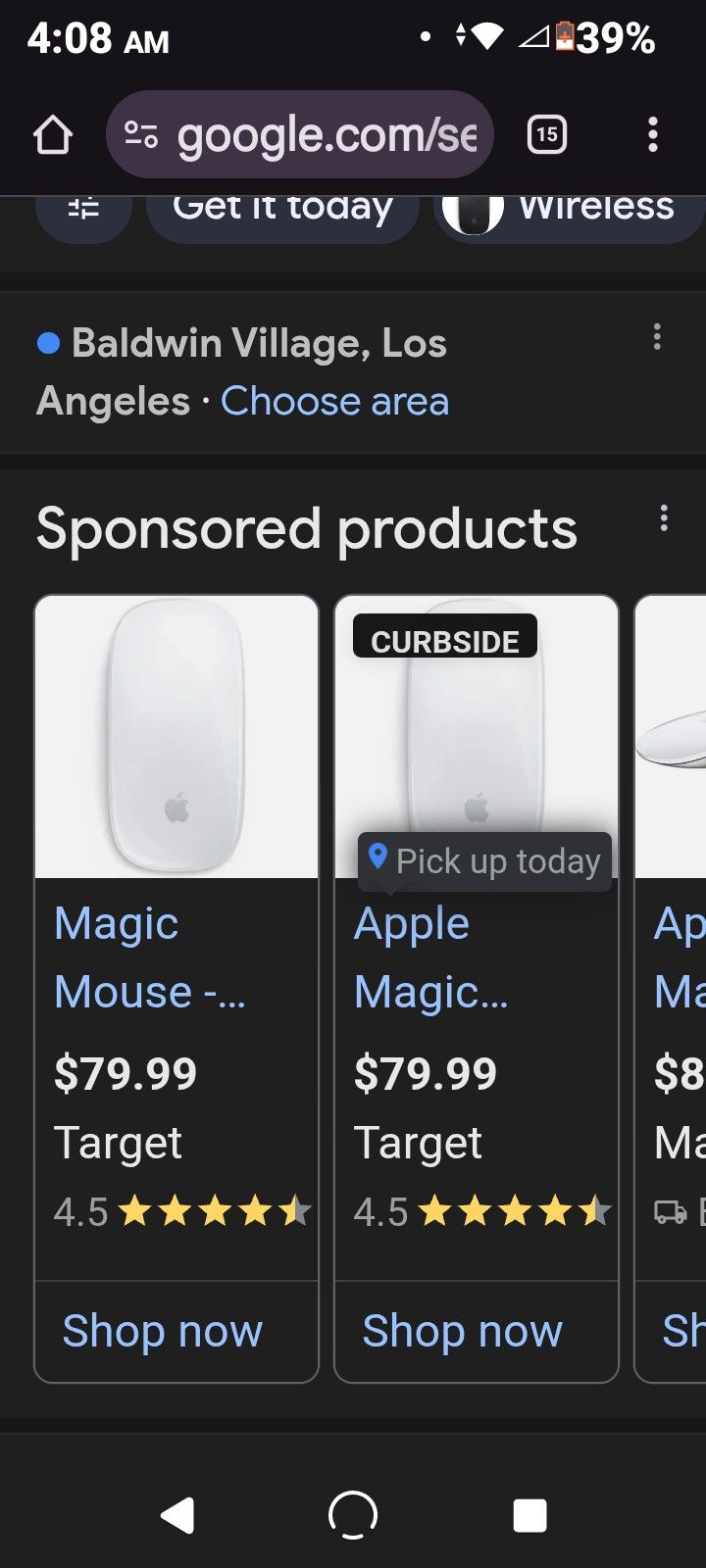The height and width of the screenshot is (1568, 706).
Task: Click the location pin on Pick up today
Action: click(378, 860)
